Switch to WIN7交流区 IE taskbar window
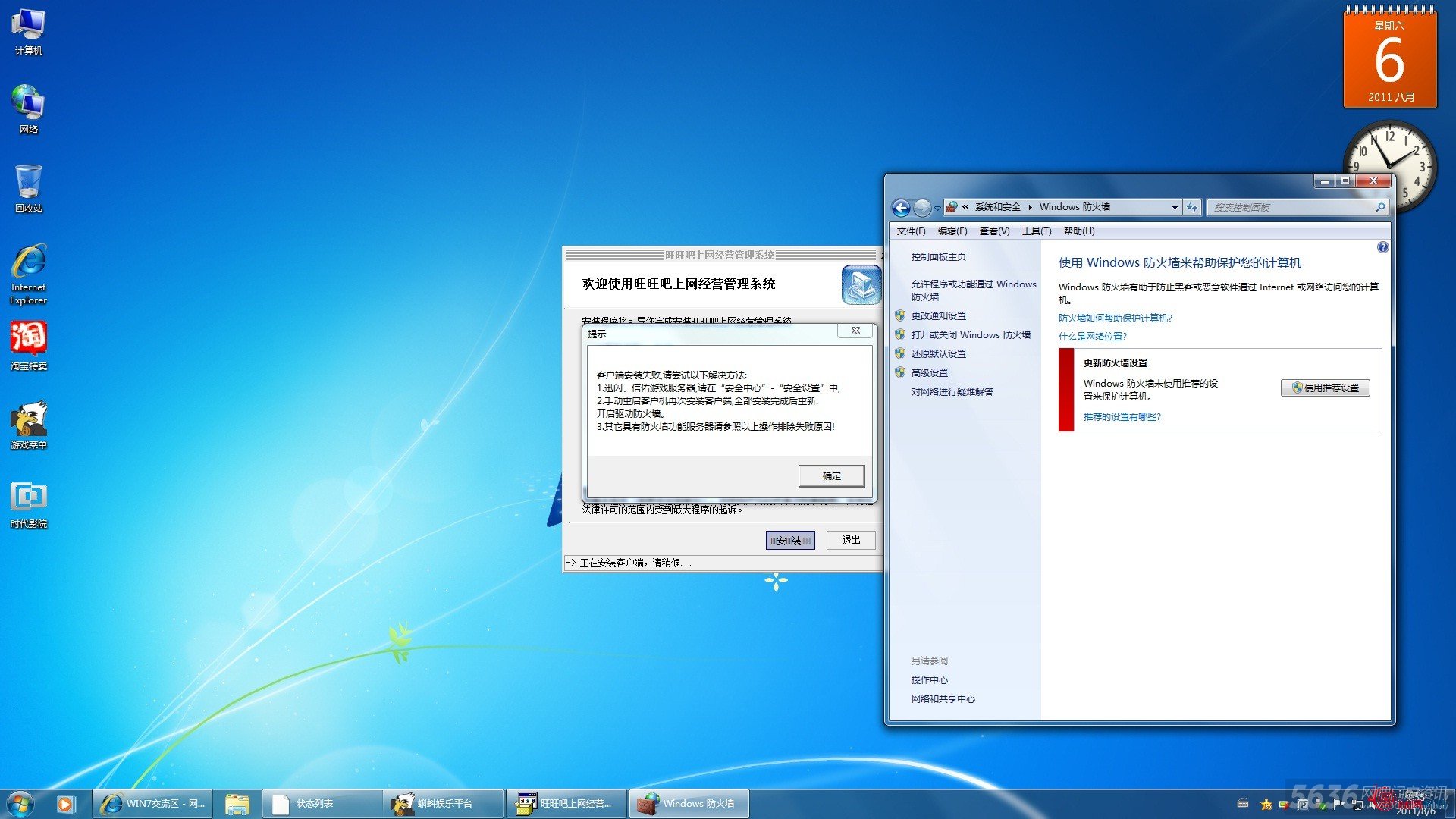This screenshot has height=819, width=1456. [152, 804]
